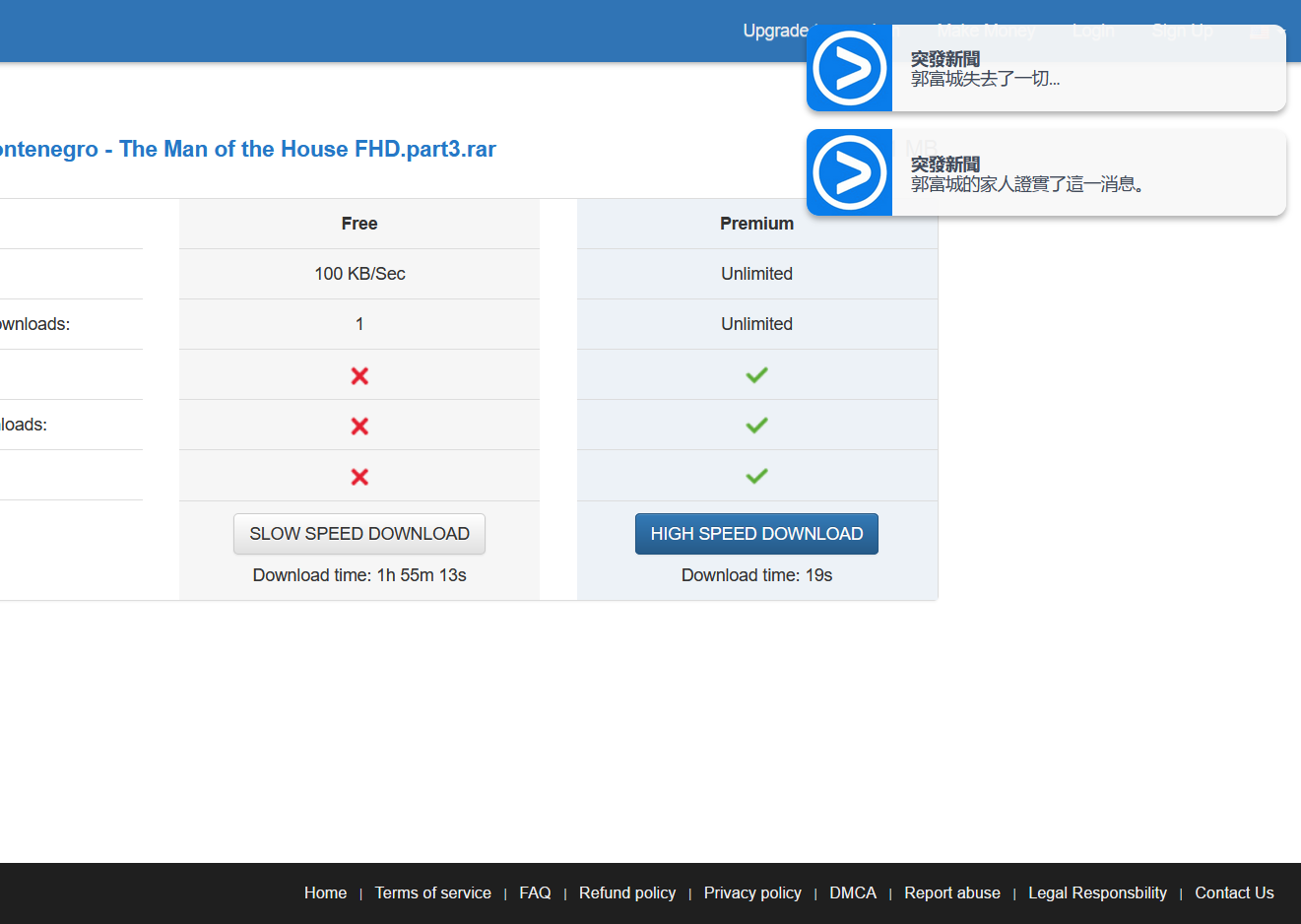This screenshot has height=924, width=1301.
Task: Click the SLOW SPEED DOWNLOAD button
Action: [x=359, y=533]
